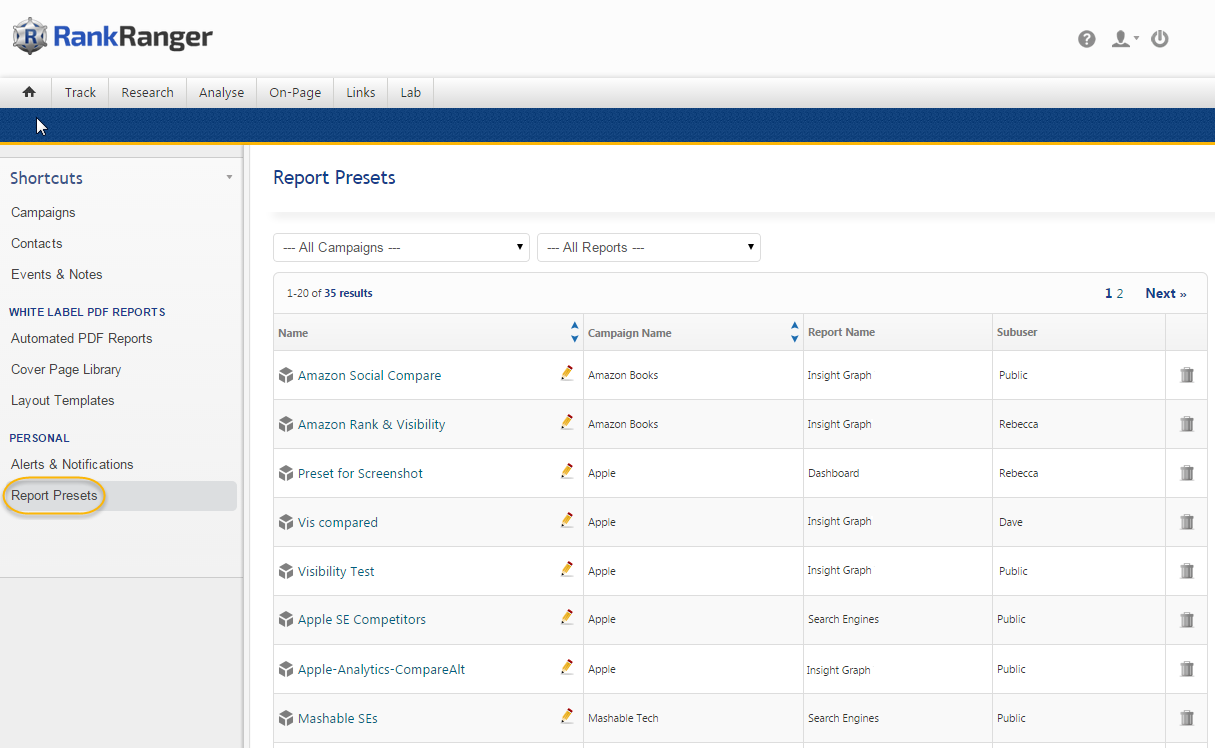Sort by the Name column arrows
Image resolution: width=1215 pixels, height=748 pixels.
click(x=574, y=332)
